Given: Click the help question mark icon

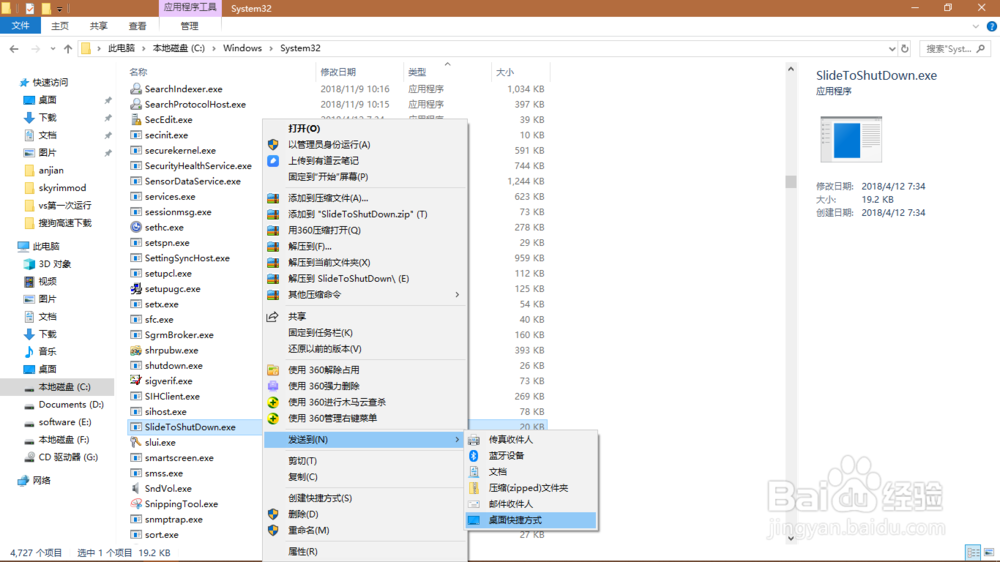Looking at the screenshot, I should tap(992, 26).
